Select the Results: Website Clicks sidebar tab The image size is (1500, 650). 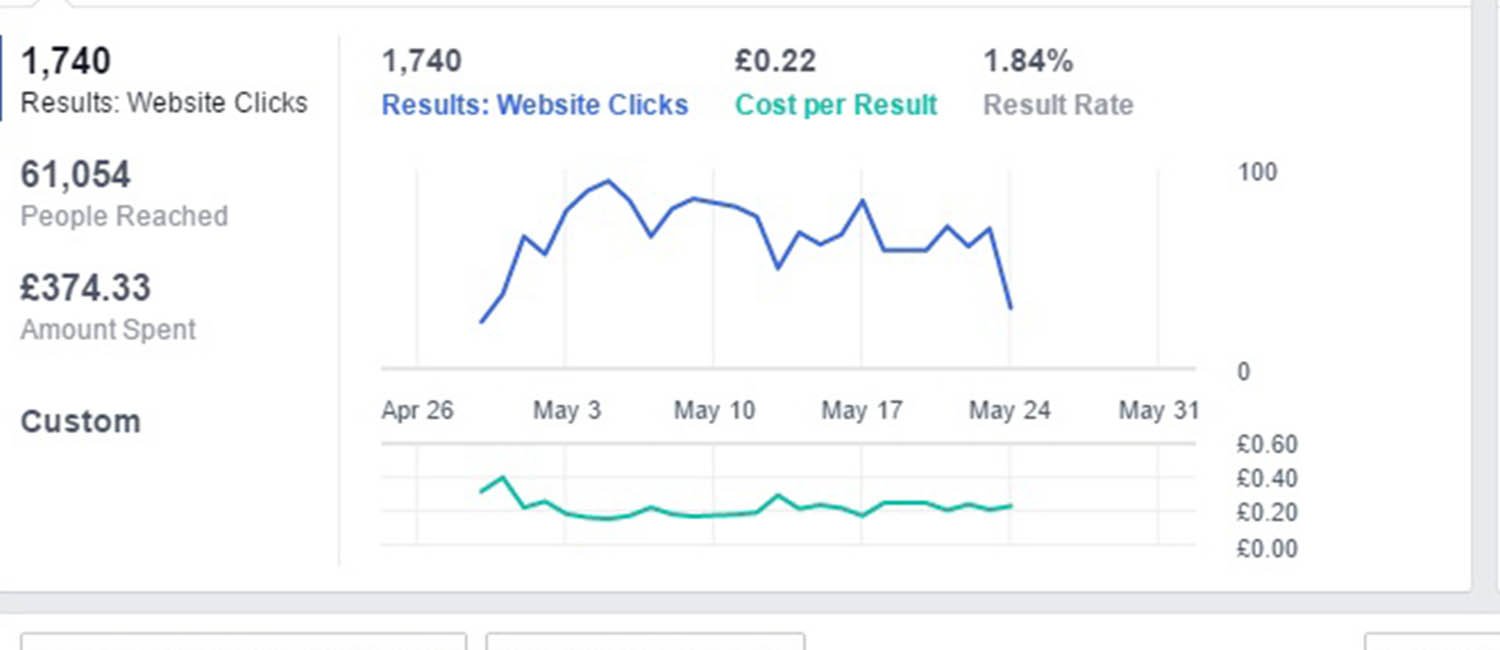164,80
